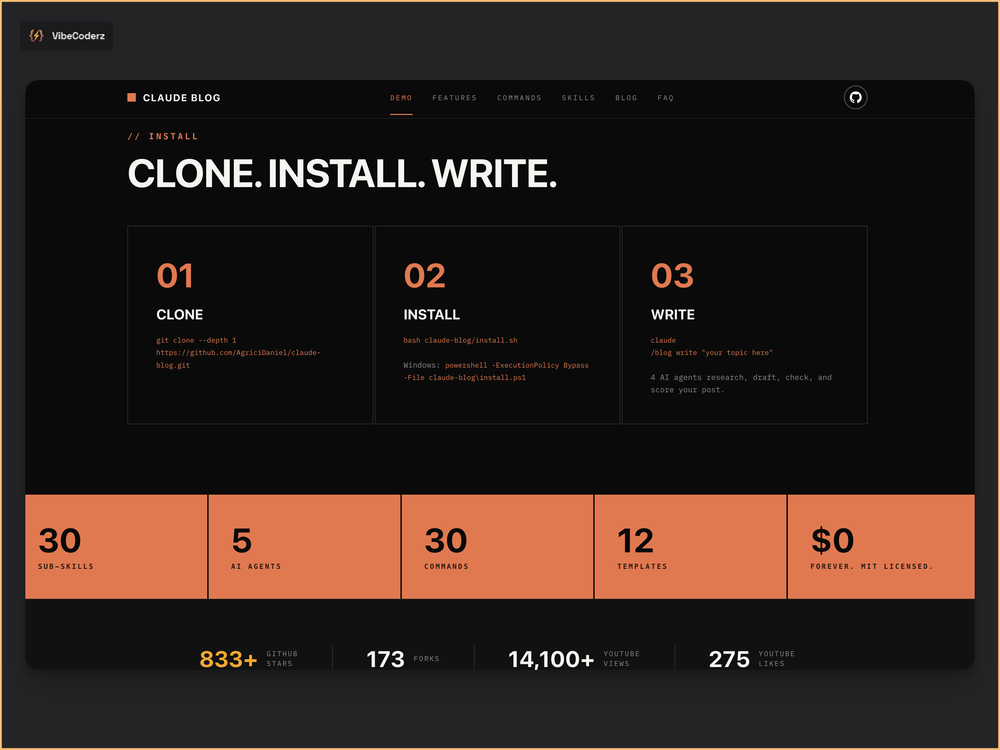Click the CLONE step title
This screenshot has height=750, width=1000.
(x=179, y=314)
